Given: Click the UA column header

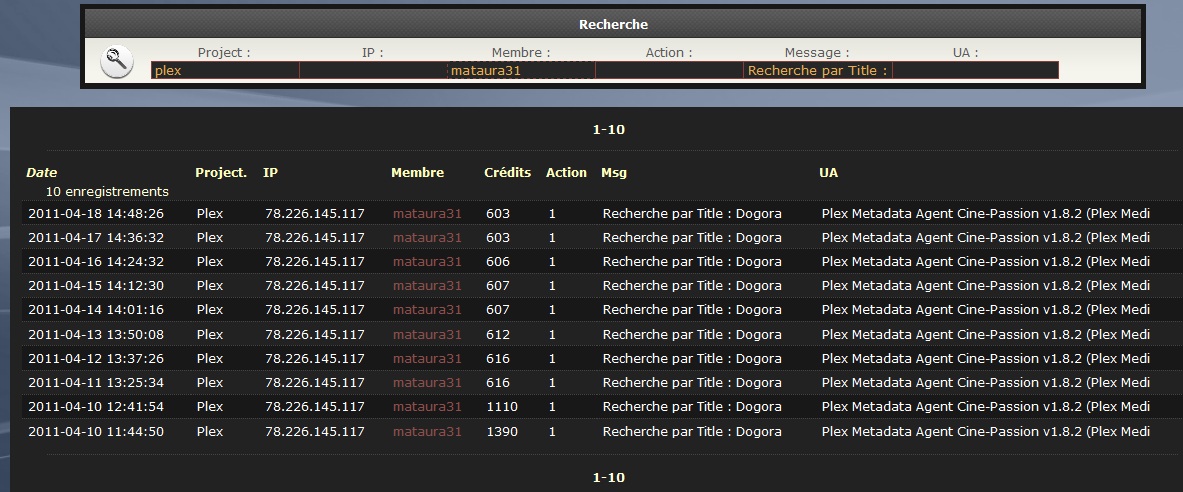Looking at the screenshot, I should pos(828,173).
